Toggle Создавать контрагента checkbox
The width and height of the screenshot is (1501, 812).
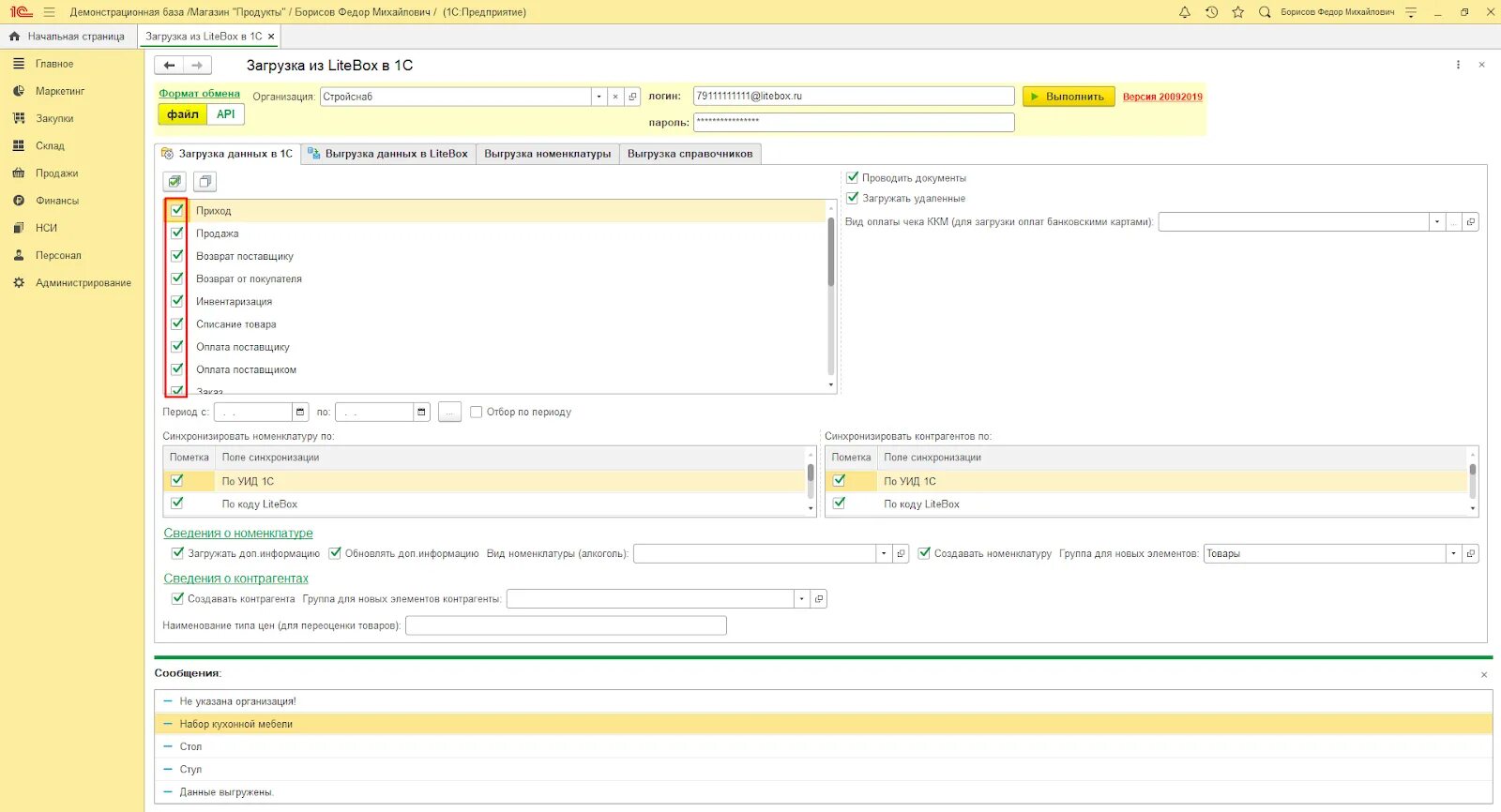(x=177, y=598)
